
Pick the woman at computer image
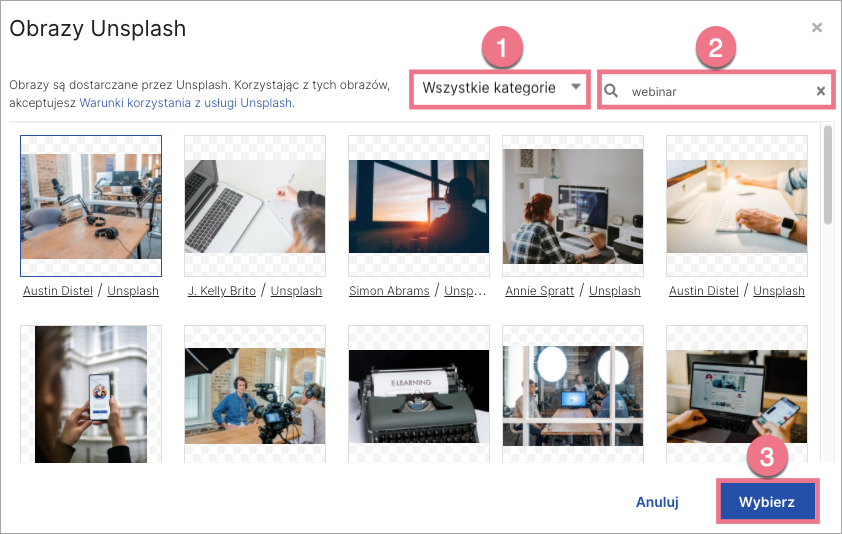point(573,205)
